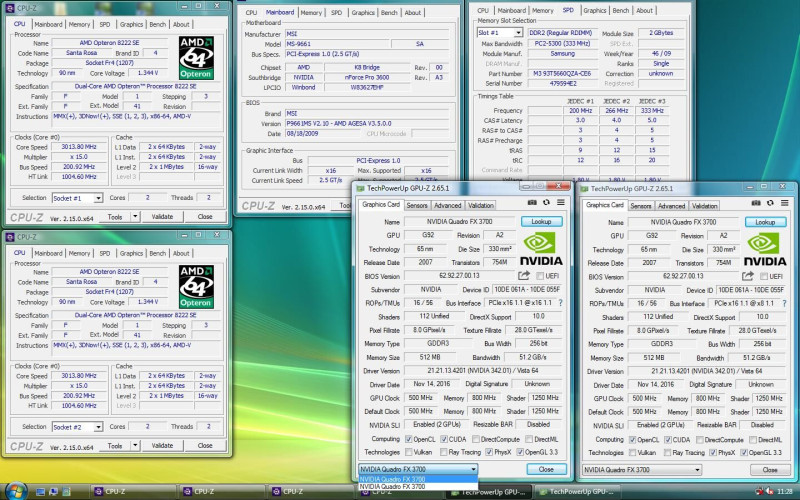Open Graphics tab in CPU-Z SPD window
Viewport: 800px width, 500px height.
tap(594, 11)
